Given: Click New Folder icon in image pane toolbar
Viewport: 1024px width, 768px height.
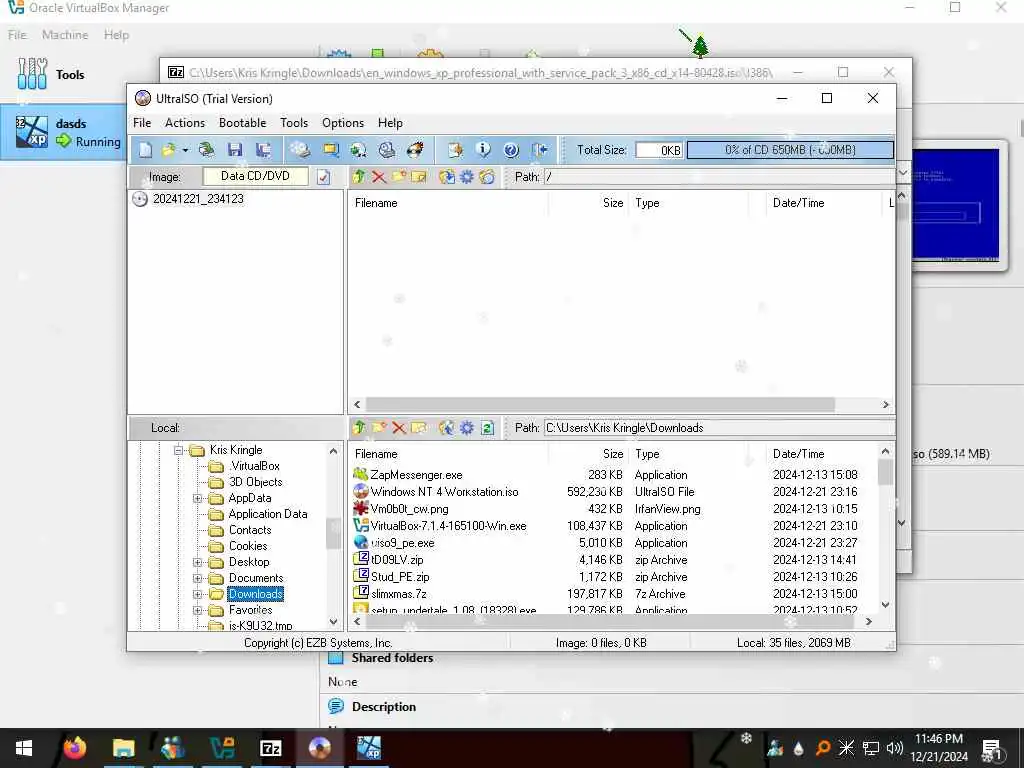Looking at the screenshot, I should tap(399, 176).
